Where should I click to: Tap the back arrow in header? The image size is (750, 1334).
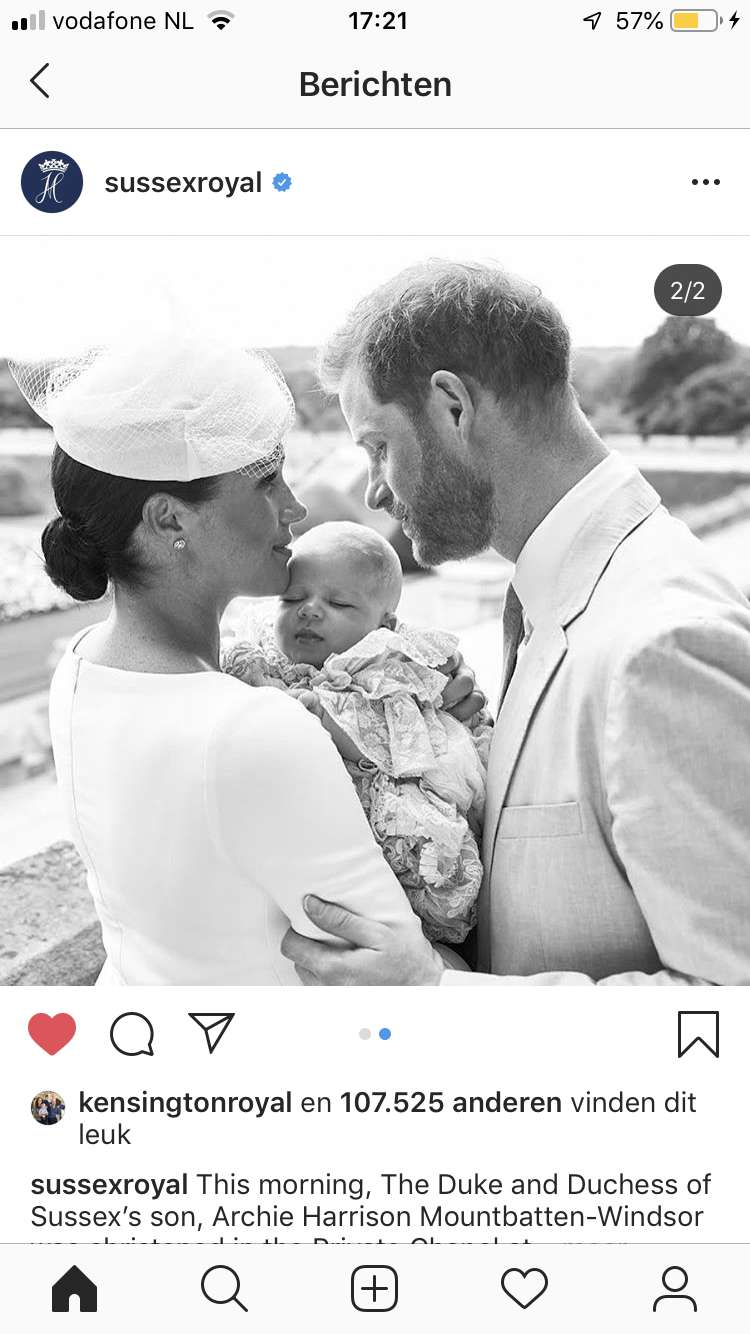click(40, 82)
